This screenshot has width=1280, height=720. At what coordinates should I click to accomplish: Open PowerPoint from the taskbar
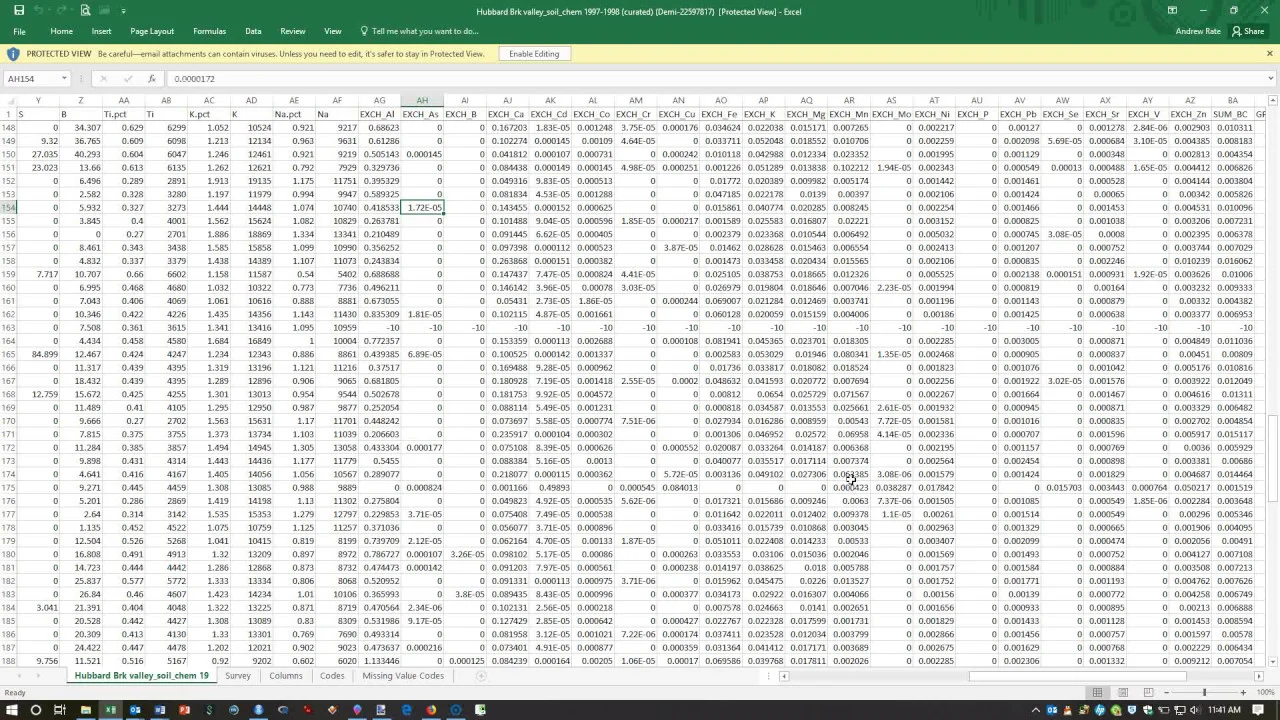[184, 710]
